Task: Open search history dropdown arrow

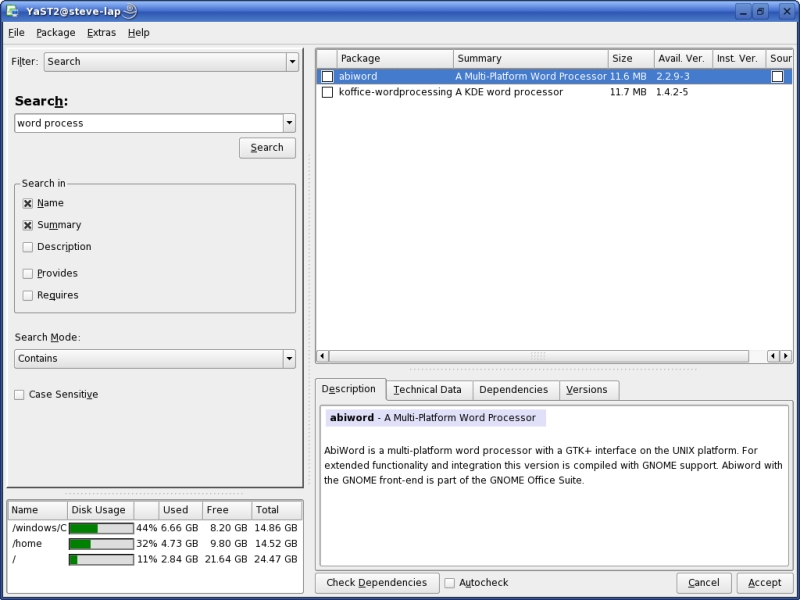Action: coord(289,124)
